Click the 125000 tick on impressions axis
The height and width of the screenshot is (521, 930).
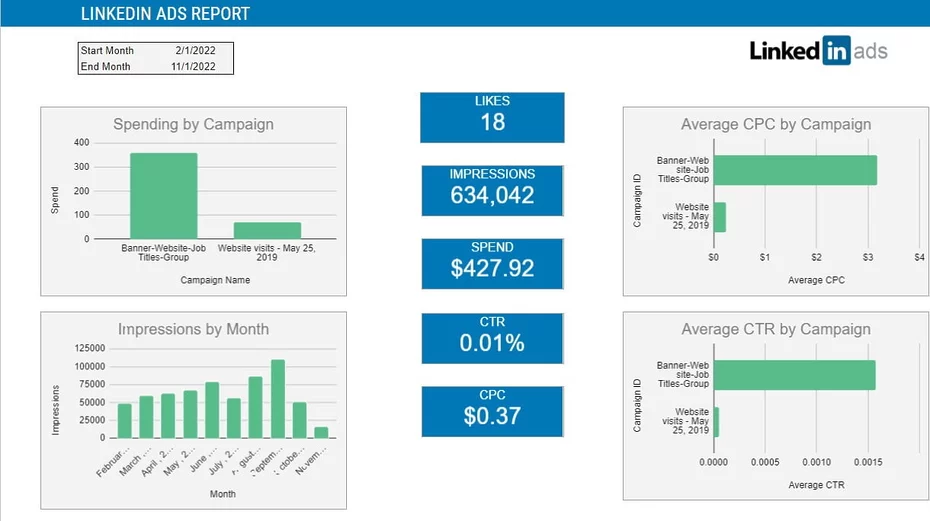(90, 348)
